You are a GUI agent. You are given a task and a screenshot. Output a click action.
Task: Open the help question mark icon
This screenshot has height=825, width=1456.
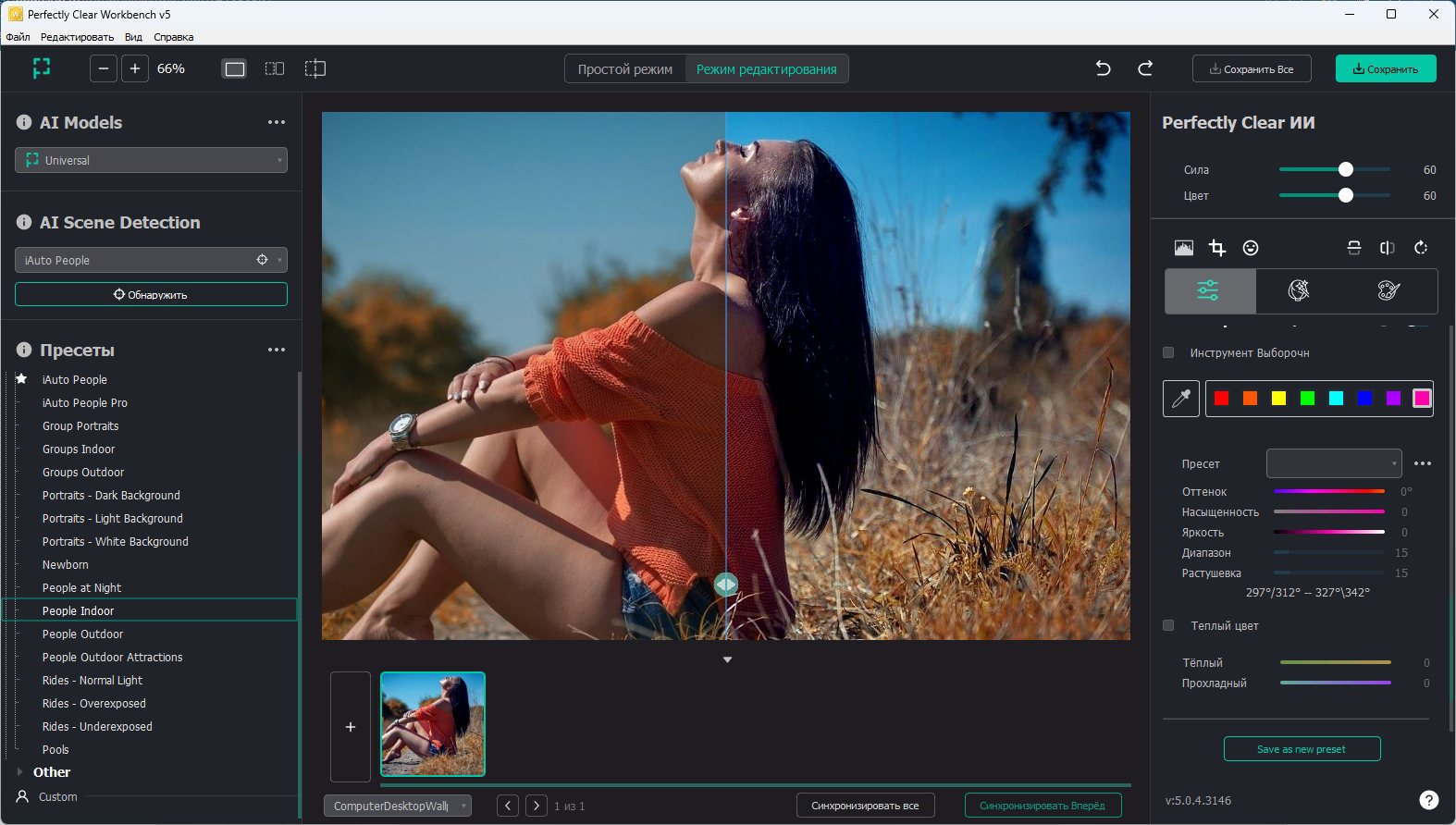click(1428, 800)
